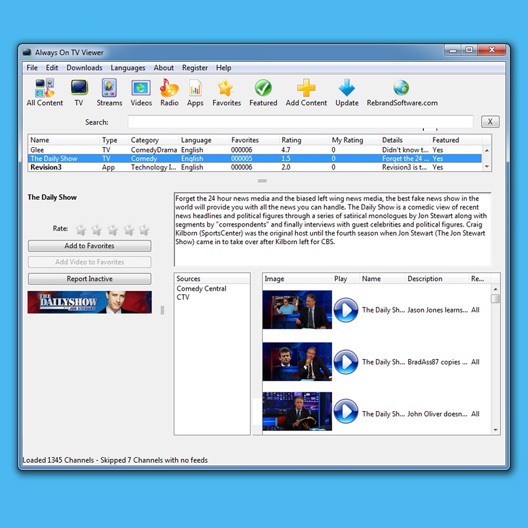Viewport: 528px width, 528px height.
Task: Show Favorites star icon in toolbar
Action: (225, 88)
